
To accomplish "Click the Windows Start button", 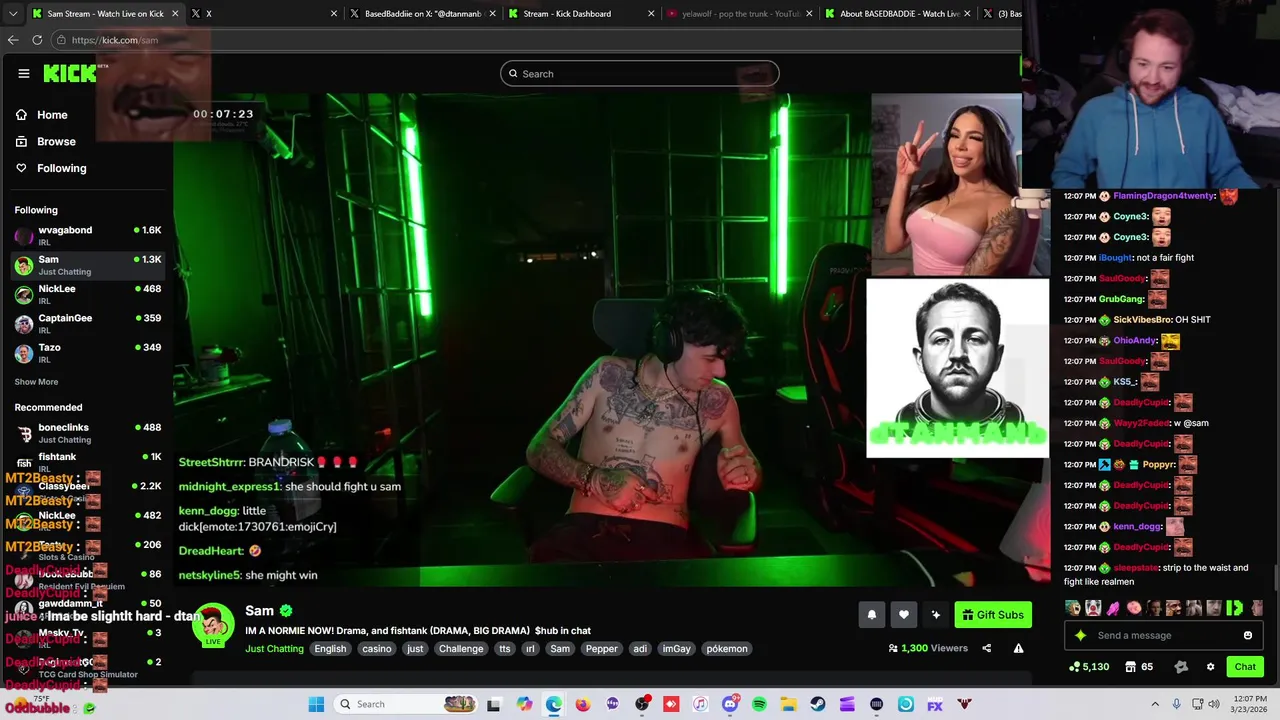I will 316,704.
